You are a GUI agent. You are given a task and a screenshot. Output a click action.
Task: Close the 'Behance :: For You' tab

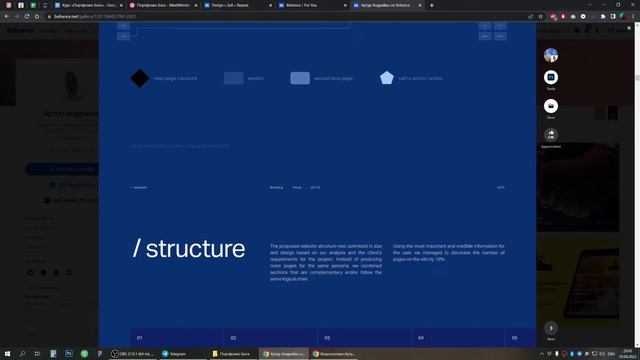(345, 5)
